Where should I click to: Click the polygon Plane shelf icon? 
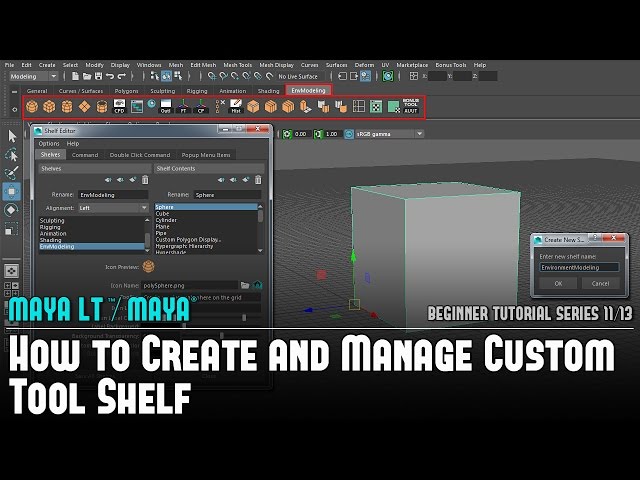click(x=84, y=107)
